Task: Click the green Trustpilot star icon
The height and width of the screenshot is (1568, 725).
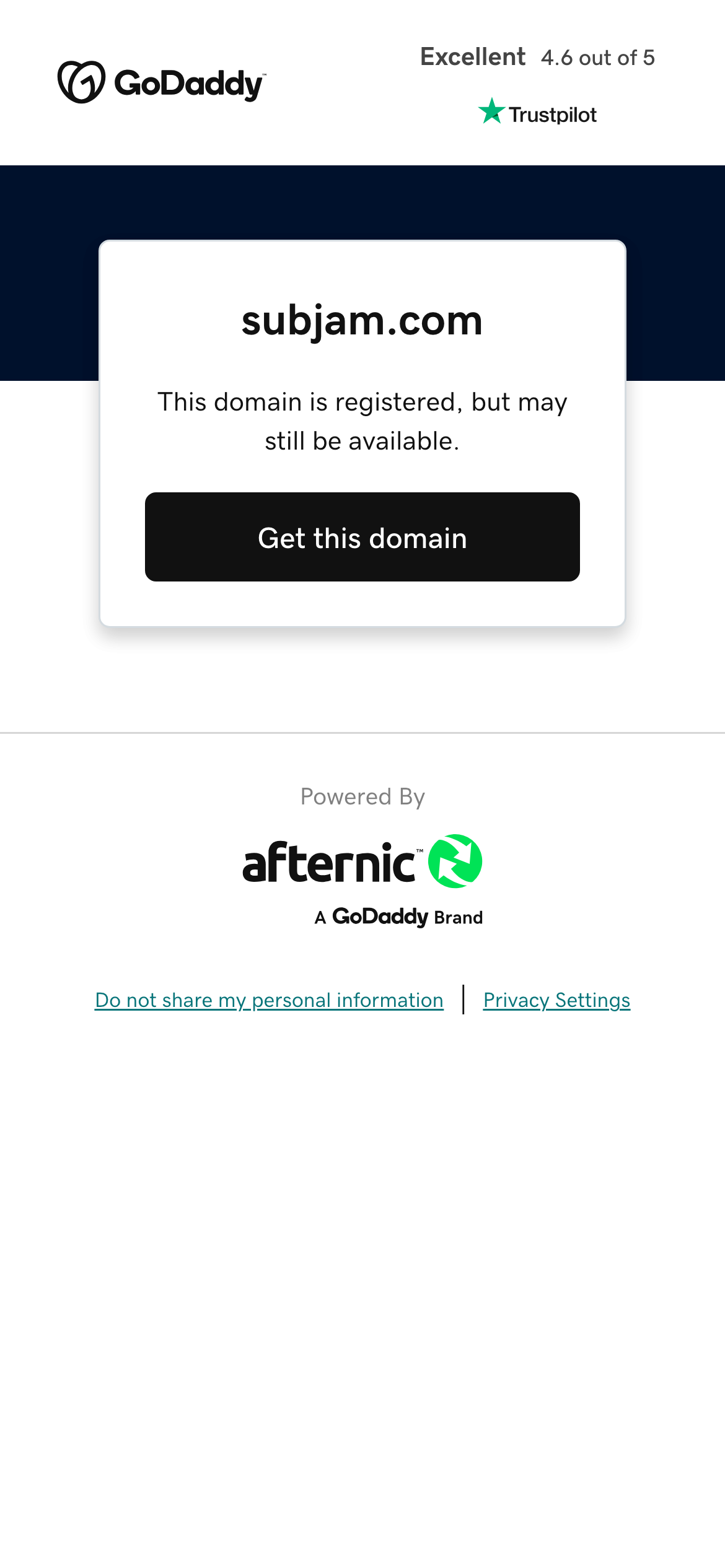Action: click(x=492, y=111)
